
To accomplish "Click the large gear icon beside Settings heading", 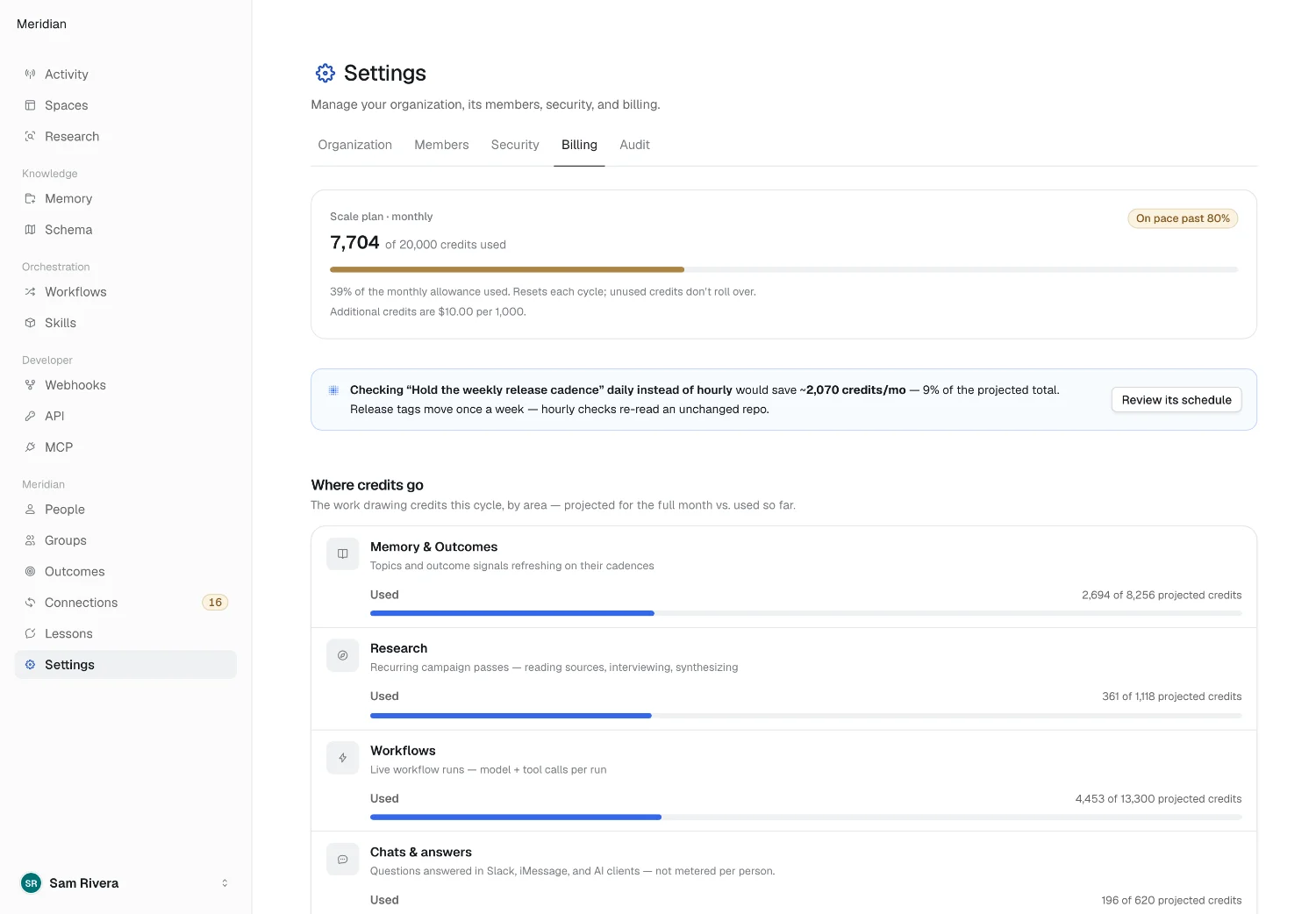I will [325, 73].
